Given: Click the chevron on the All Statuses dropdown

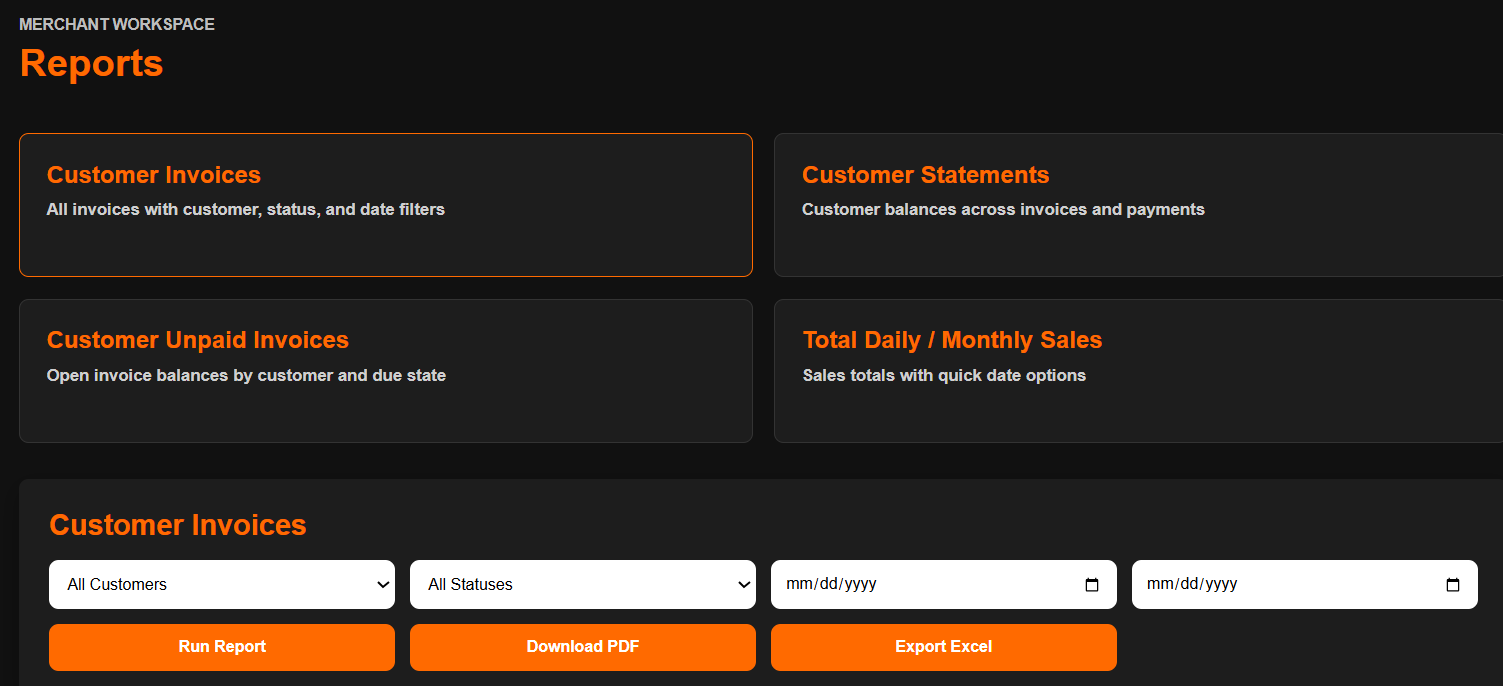Looking at the screenshot, I should [744, 584].
